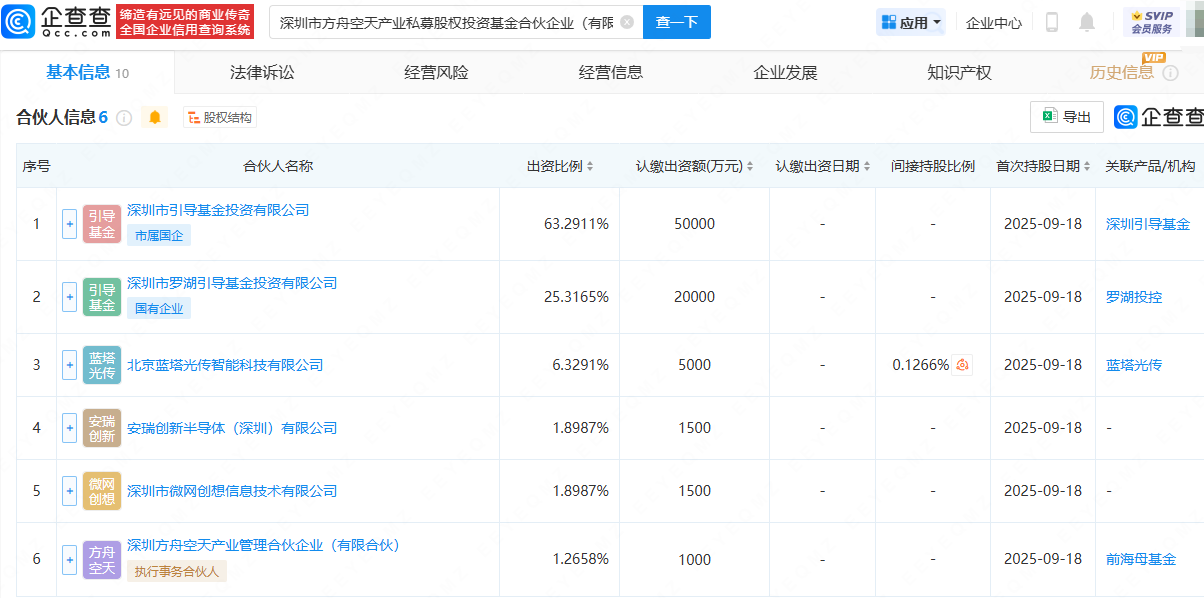Click the orange monitoring bell beside 合伙人信息
Screen dimensions: 1204x598
[154, 118]
